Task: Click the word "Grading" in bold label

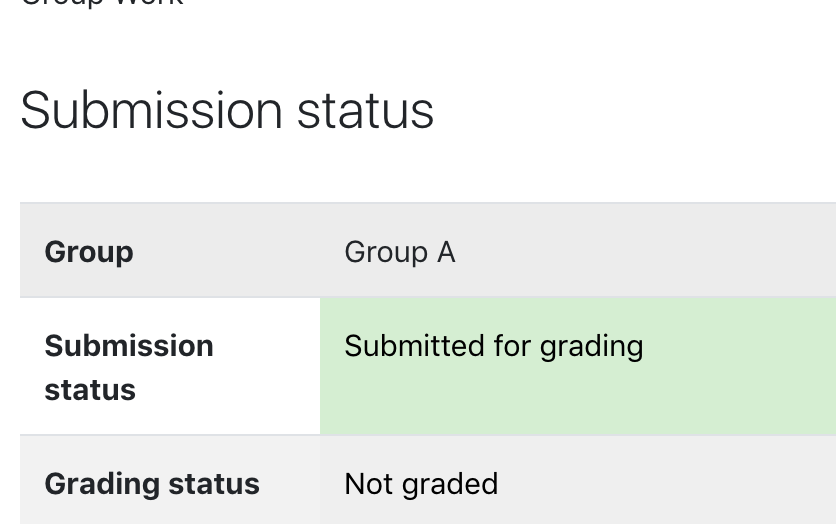Action: (x=102, y=484)
